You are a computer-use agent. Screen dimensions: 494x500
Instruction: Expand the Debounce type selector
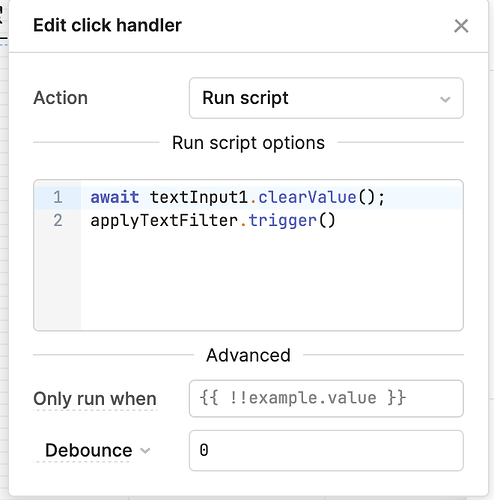click(x=92, y=450)
